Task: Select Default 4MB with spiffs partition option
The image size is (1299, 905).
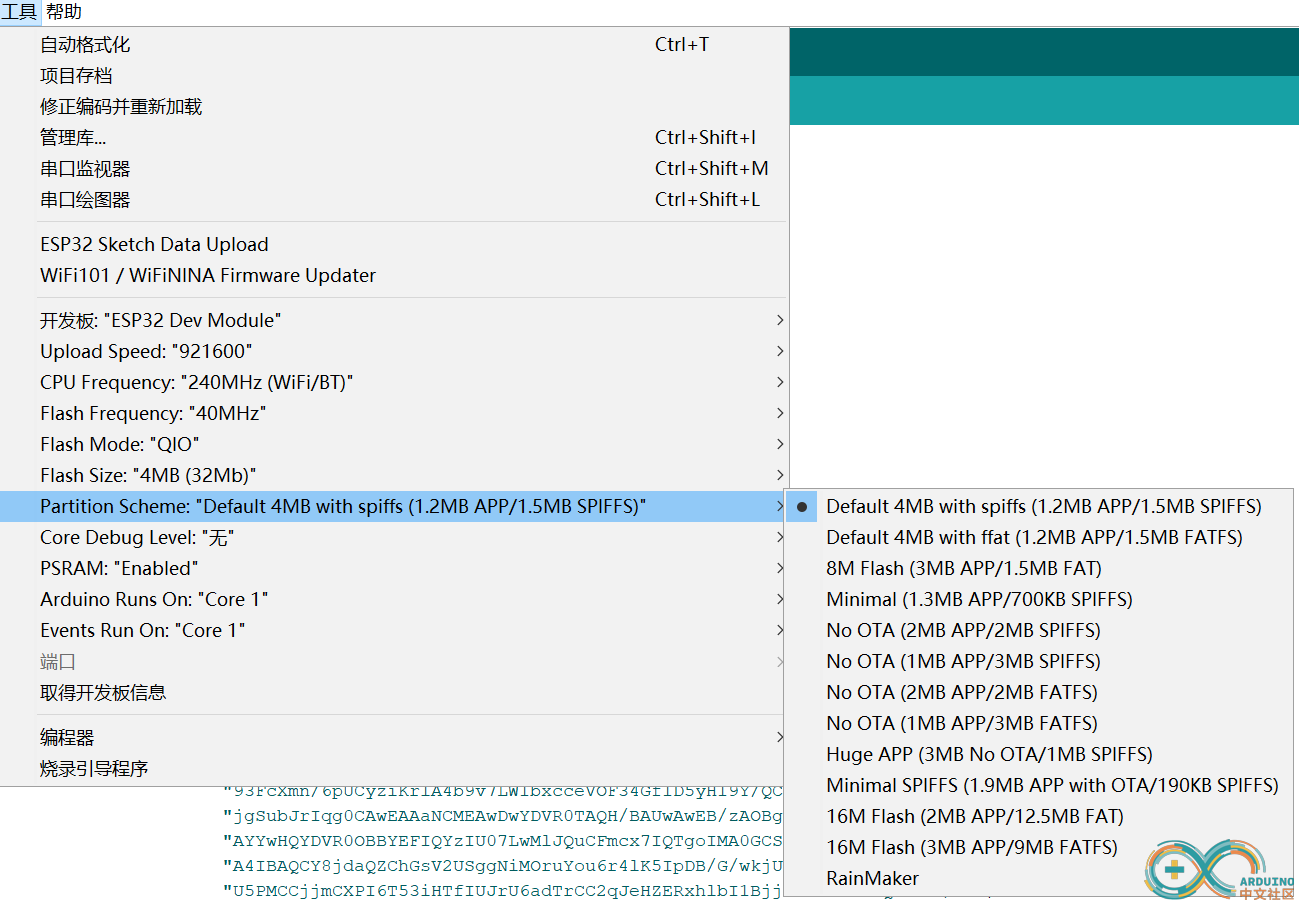Action: click(1039, 507)
